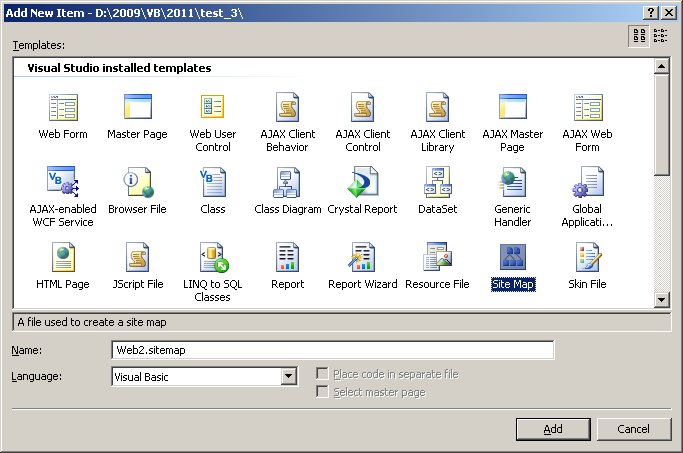Image resolution: width=683 pixels, height=453 pixels.
Task: Click the dialog Help question mark button
Action: (650, 13)
